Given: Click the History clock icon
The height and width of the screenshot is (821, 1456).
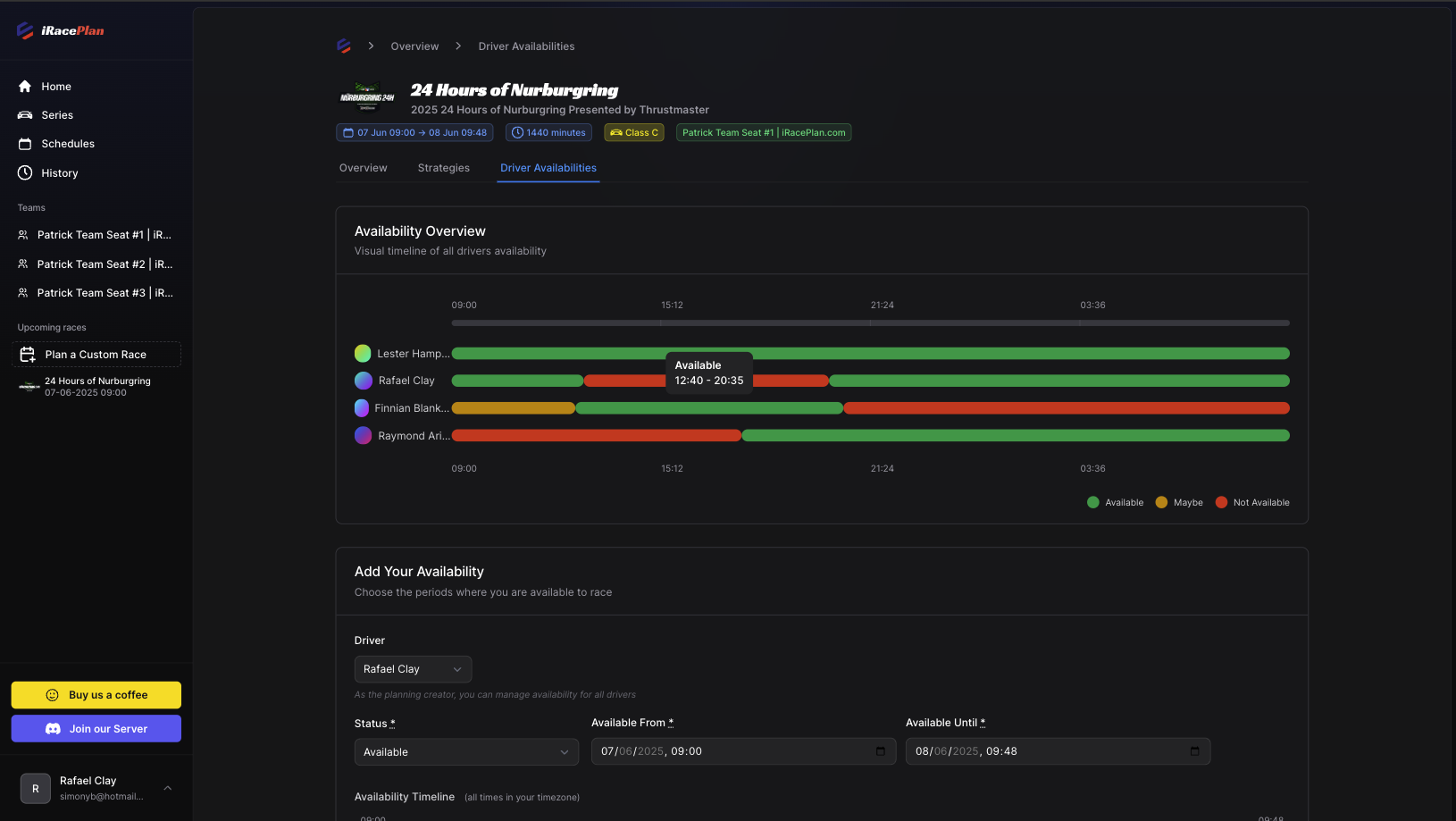Looking at the screenshot, I should coord(25,172).
